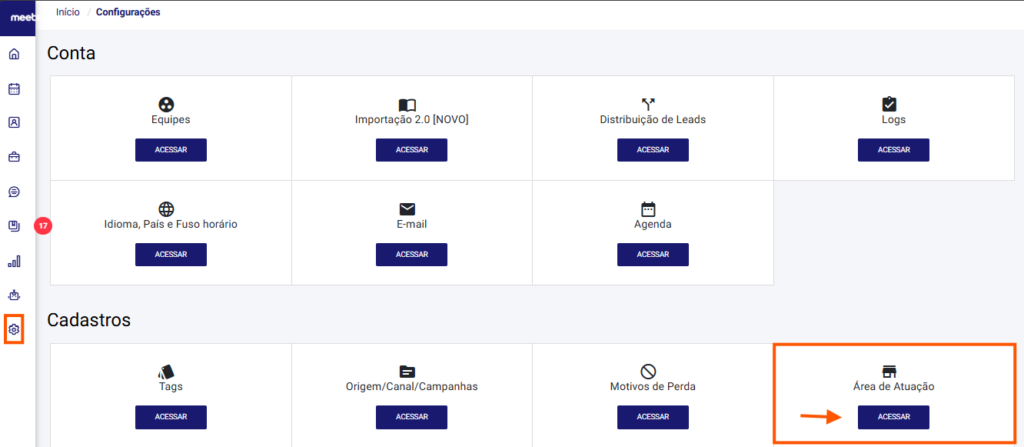Click the sidebar icon with 17 badge
Viewport: 1024px width, 447px height.
pyautogui.click(x=16, y=226)
